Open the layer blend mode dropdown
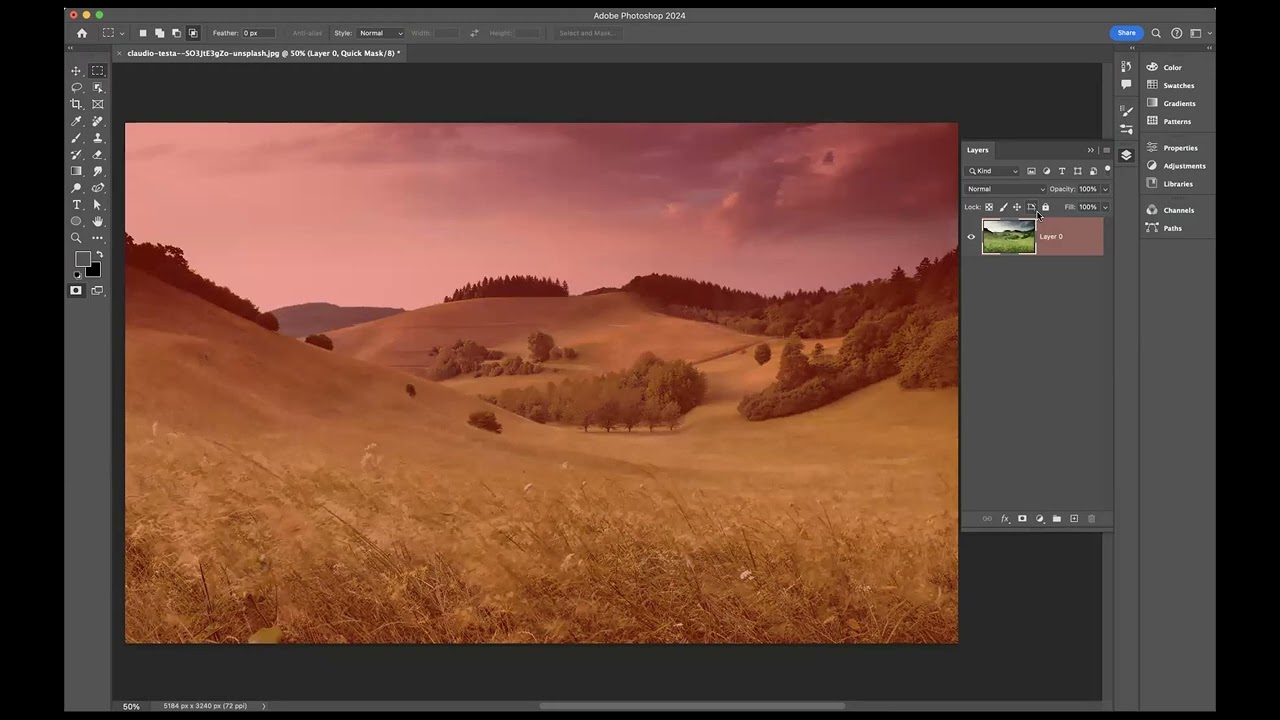Screen dimensions: 1280x720 tap(1005, 189)
